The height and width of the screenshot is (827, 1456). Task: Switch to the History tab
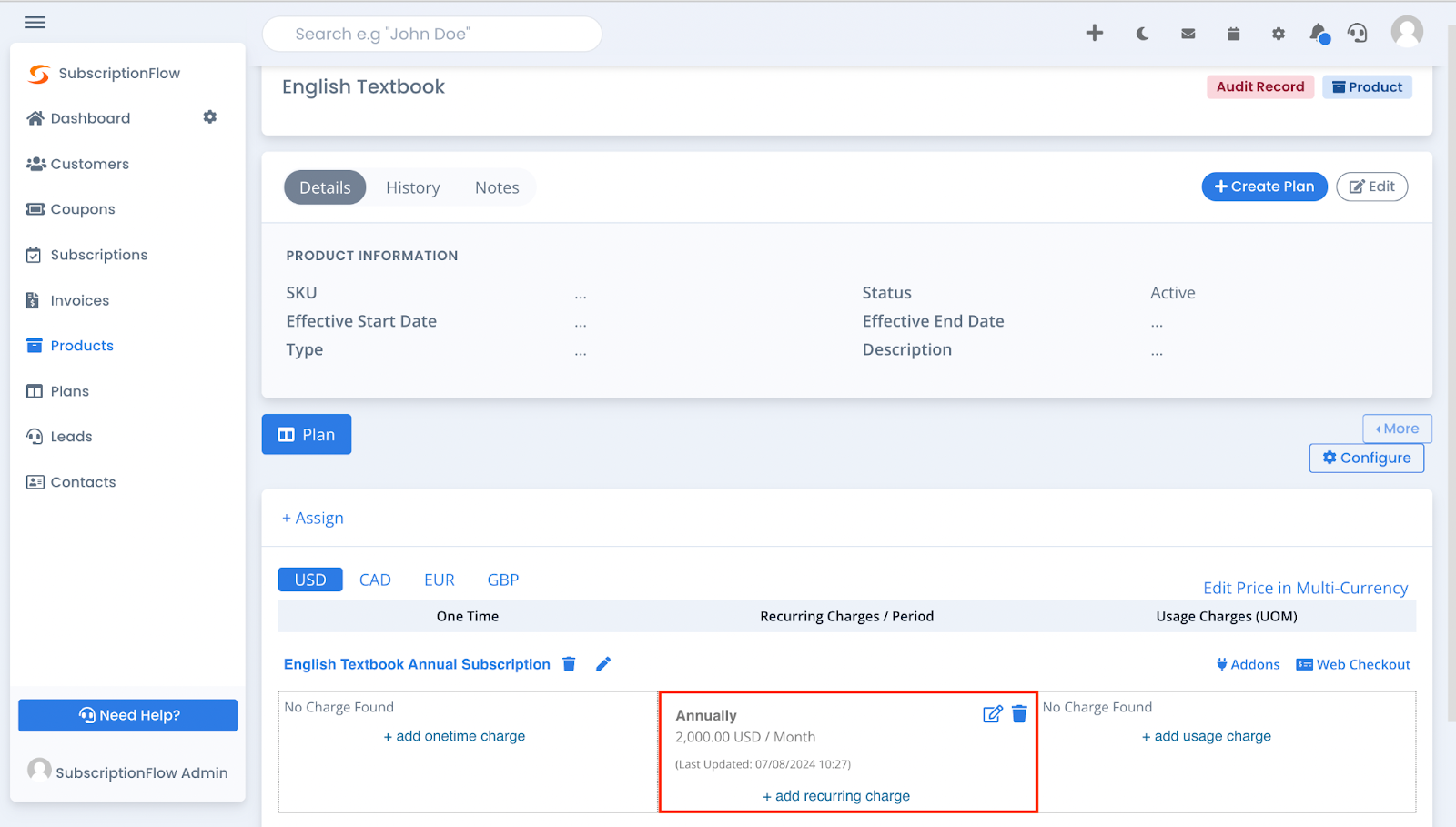tap(413, 187)
